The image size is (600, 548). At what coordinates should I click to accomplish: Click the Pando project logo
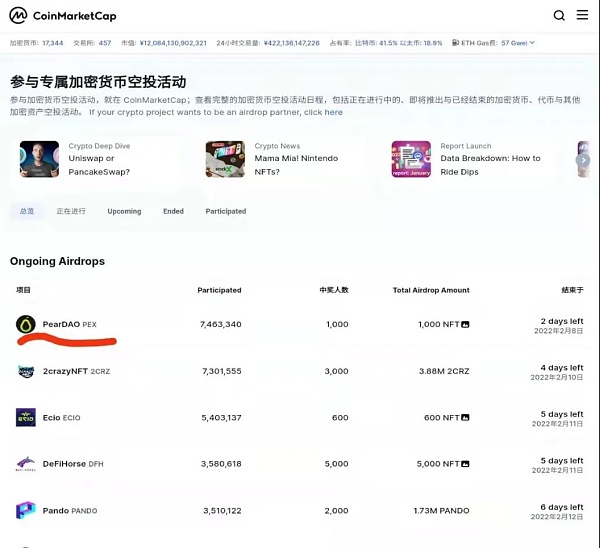click(26, 510)
